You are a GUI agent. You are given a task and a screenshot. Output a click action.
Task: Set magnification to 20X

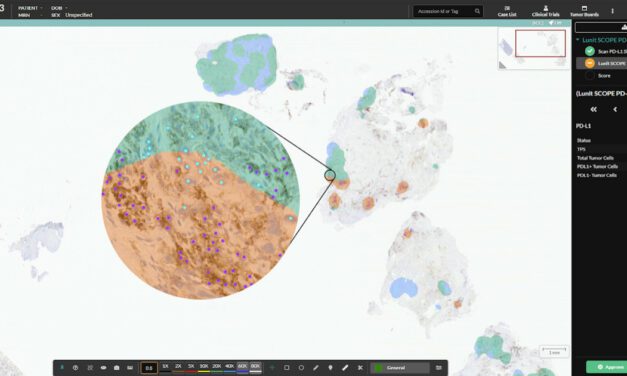coord(217,367)
